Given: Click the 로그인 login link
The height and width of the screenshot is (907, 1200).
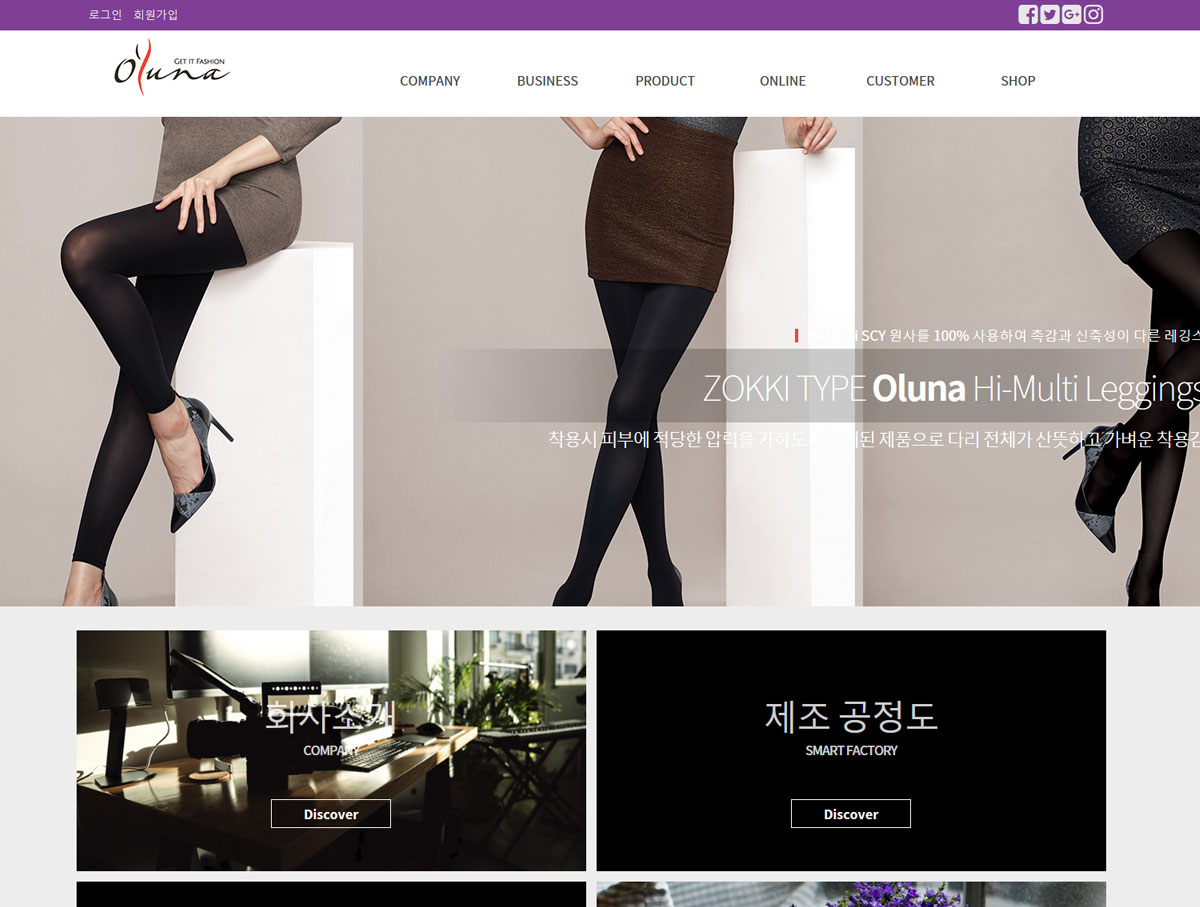Looking at the screenshot, I should coord(105,15).
